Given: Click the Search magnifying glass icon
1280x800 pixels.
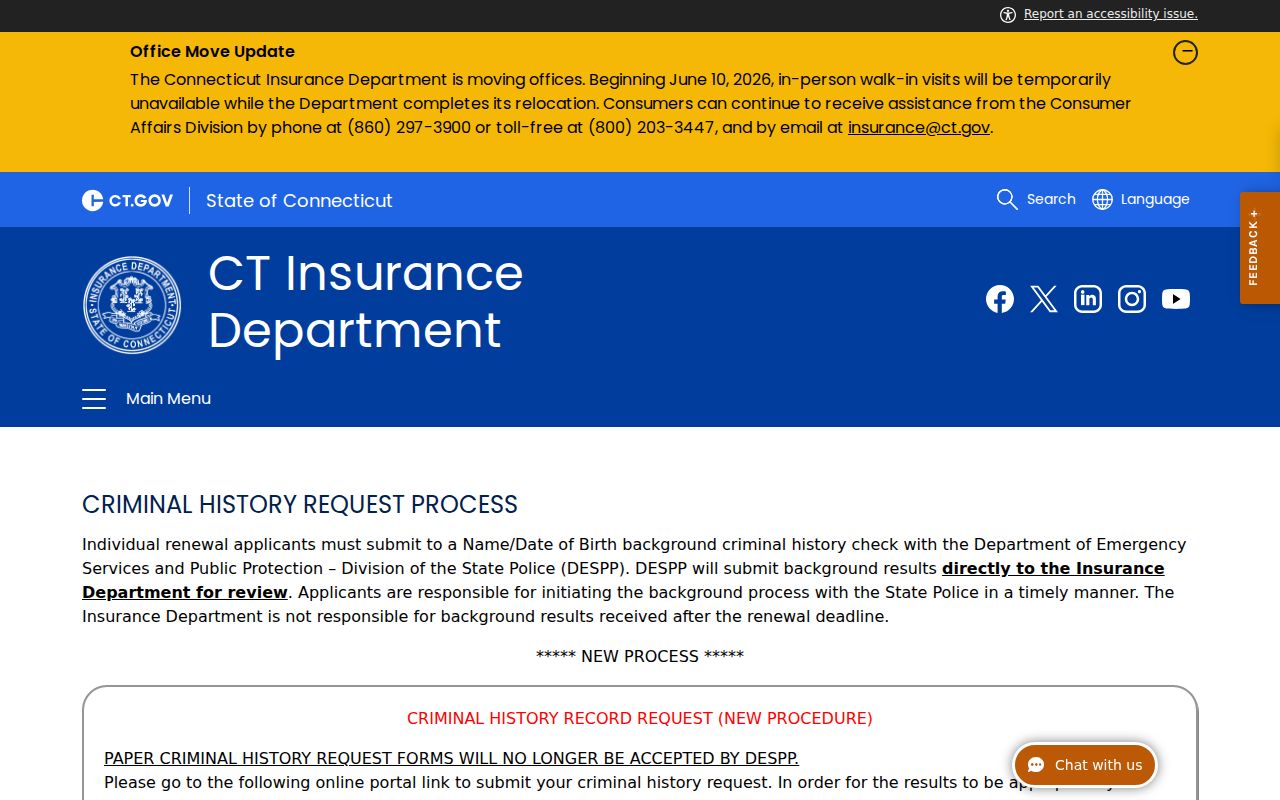Looking at the screenshot, I should tap(1007, 199).
